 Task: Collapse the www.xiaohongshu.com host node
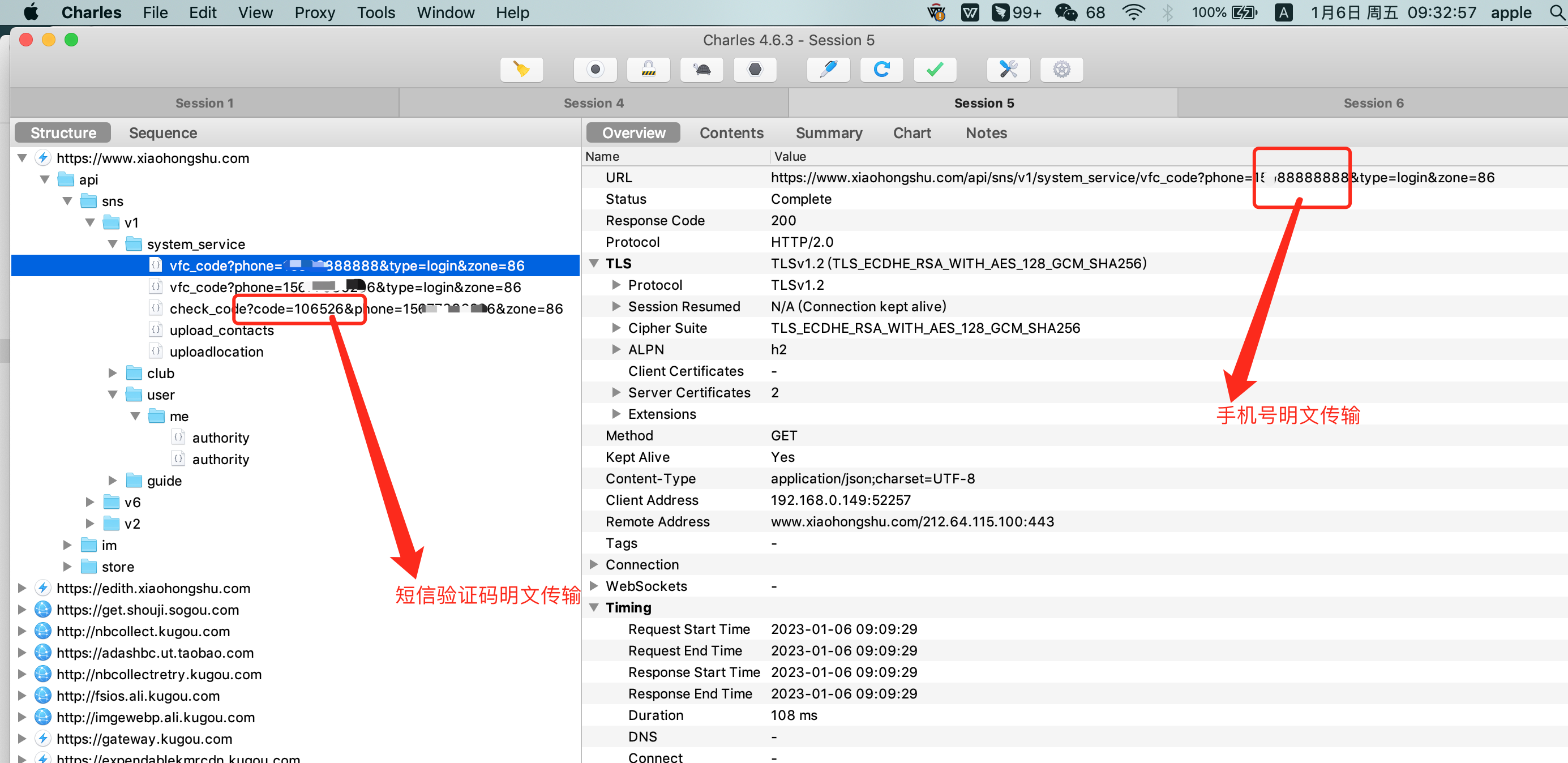pyautogui.click(x=22, y=158)
